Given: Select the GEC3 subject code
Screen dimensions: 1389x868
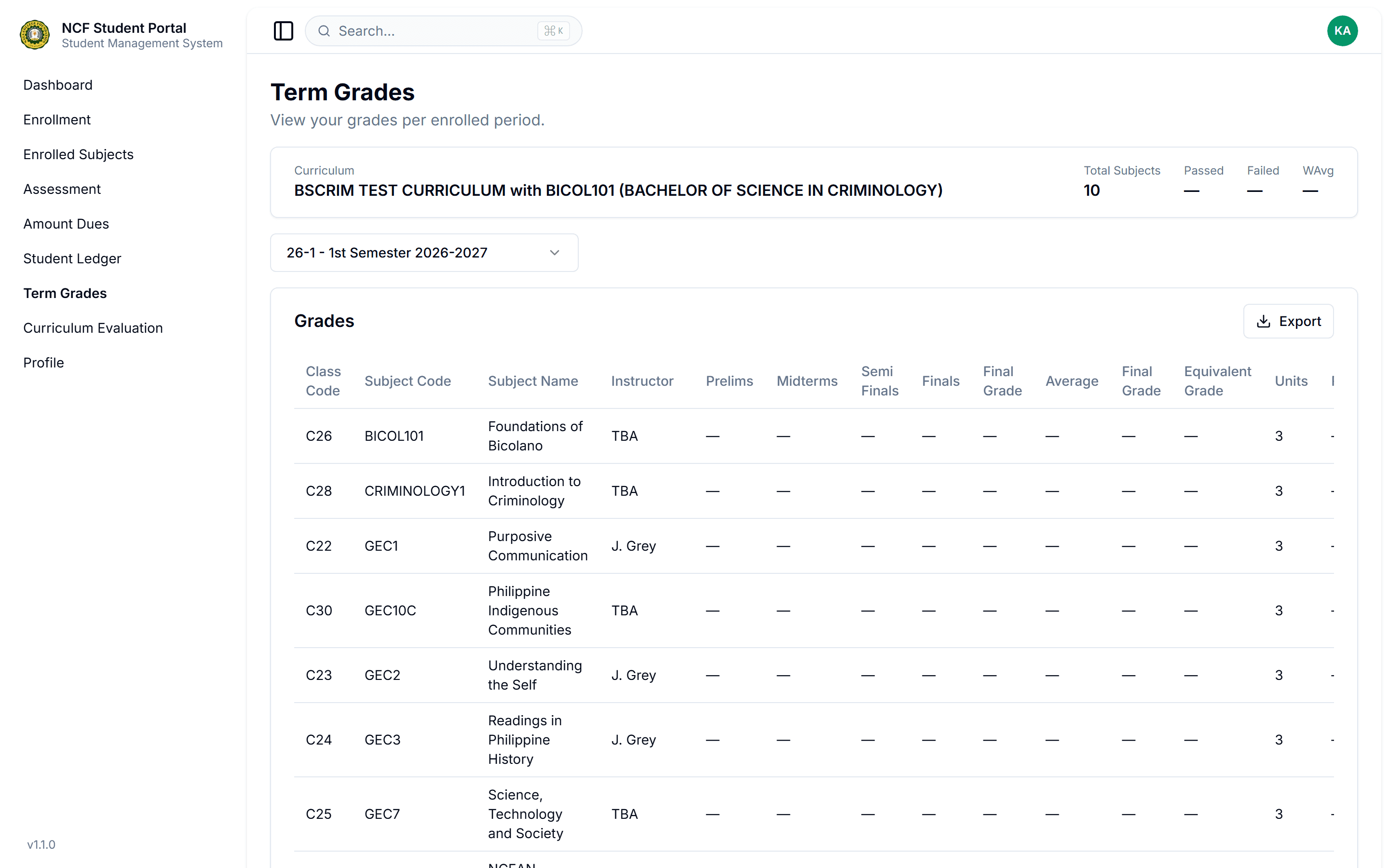Looking at the screenshot, I should coord(382,740).
